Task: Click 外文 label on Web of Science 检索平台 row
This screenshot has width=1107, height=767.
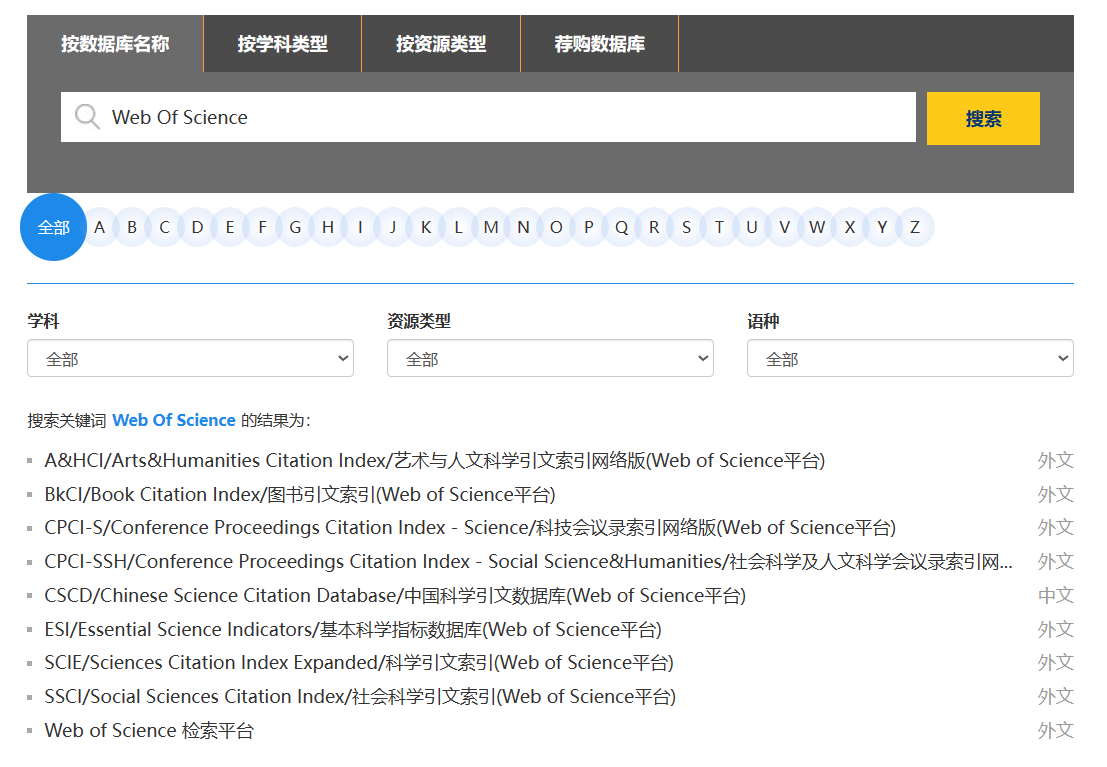Action: [1055, 730]
